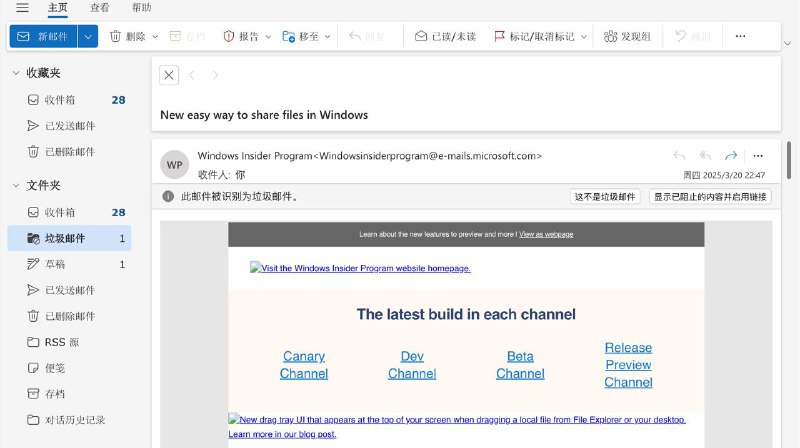The height and width of the screenshot is (448, 800).
Task: Click the 删除 trash icon in toolbar
Action: coord(116,36)
